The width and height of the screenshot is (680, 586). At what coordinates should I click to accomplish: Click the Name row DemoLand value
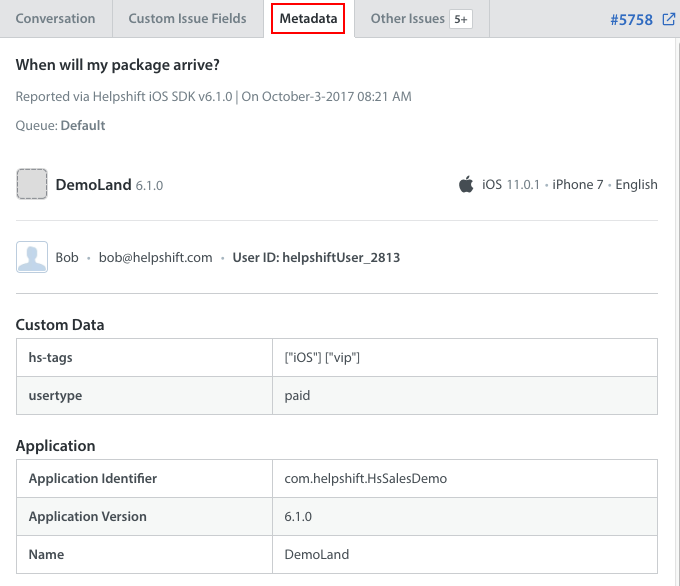317,554
